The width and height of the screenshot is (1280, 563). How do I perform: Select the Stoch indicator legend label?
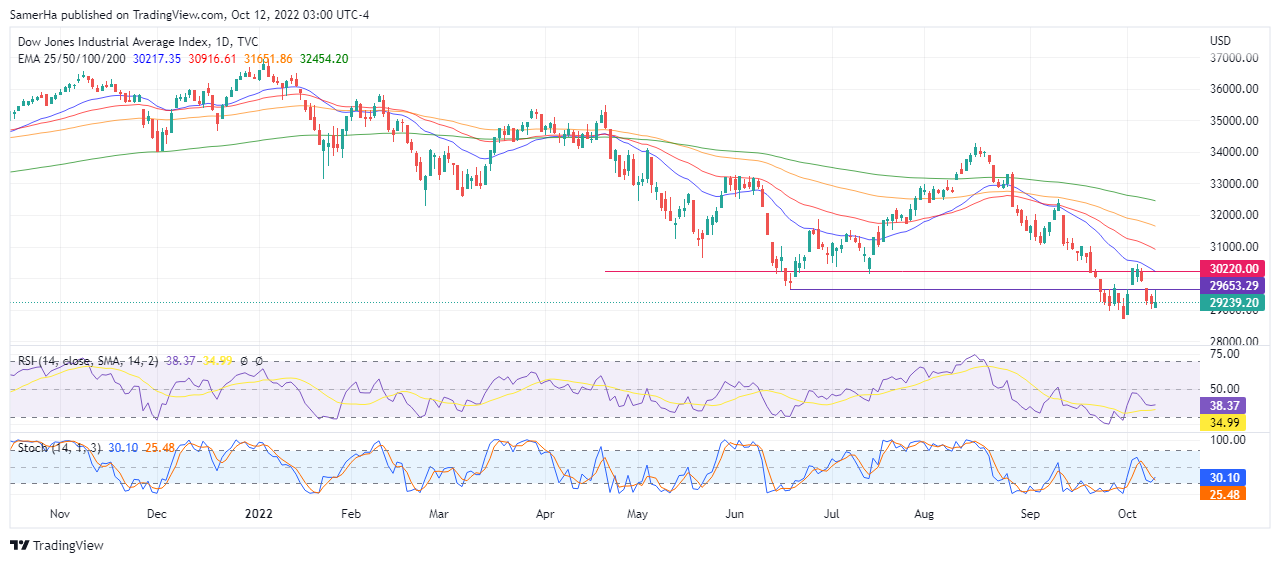[59, 447]
